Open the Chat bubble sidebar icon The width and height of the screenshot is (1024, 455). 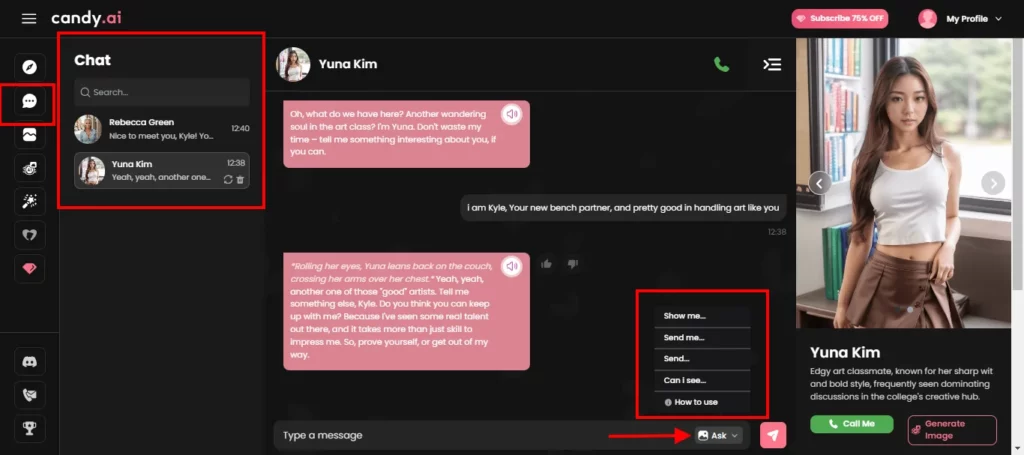coord(29,101)
